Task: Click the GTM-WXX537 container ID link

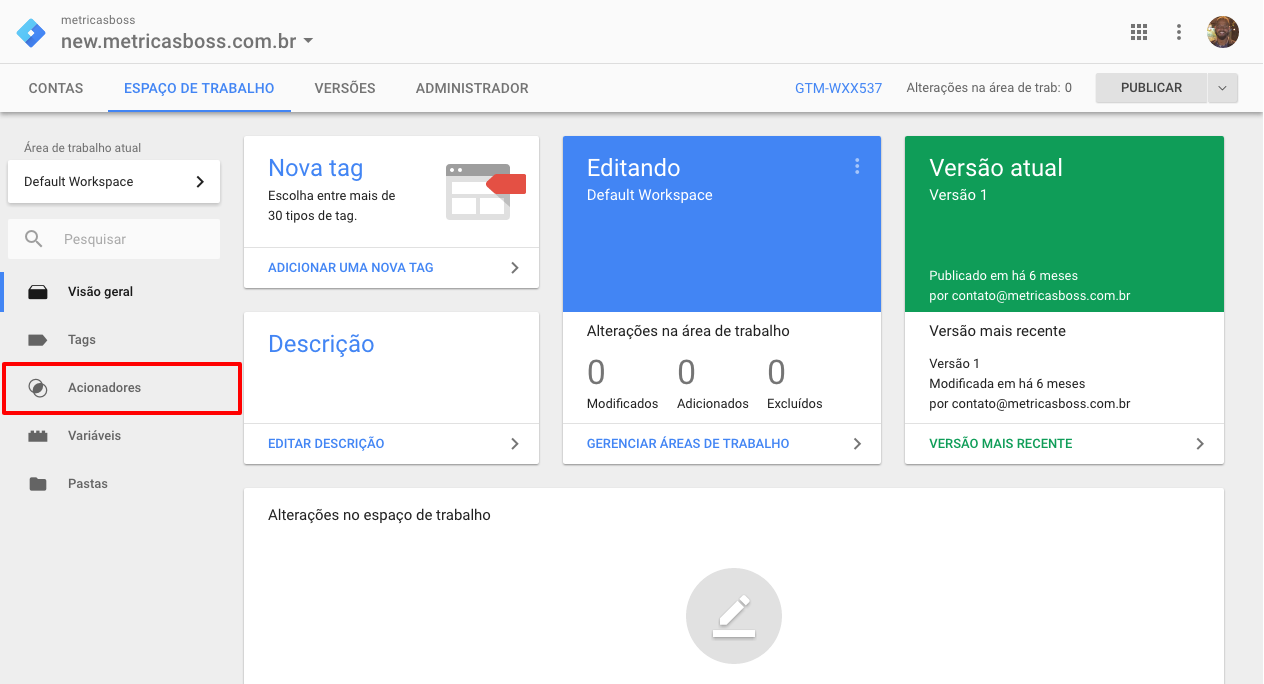Action: (x=838, y=88)
